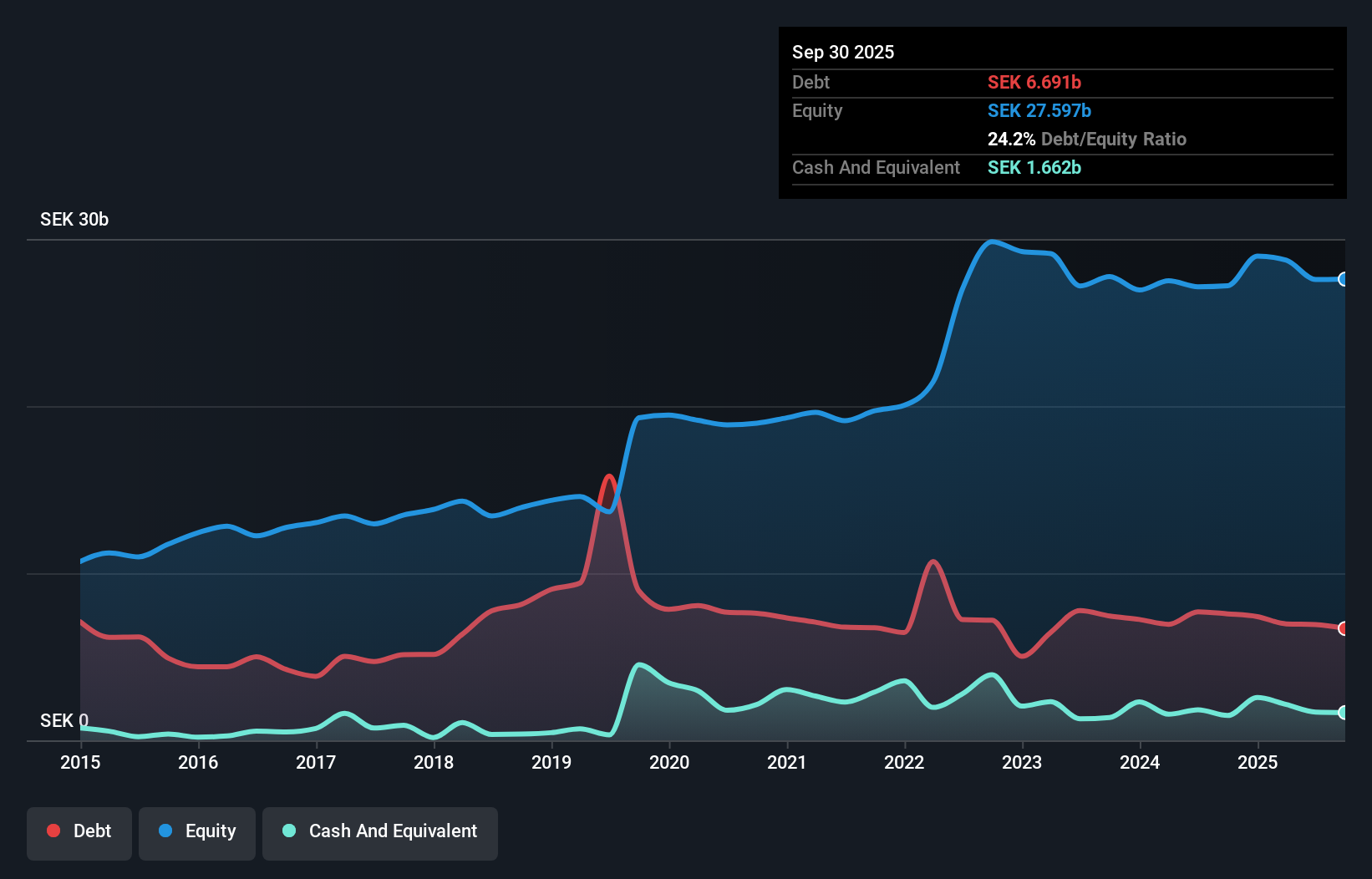Toggle visibility of the Debt series
This screenshot has width=1372, height=879.
79,832
